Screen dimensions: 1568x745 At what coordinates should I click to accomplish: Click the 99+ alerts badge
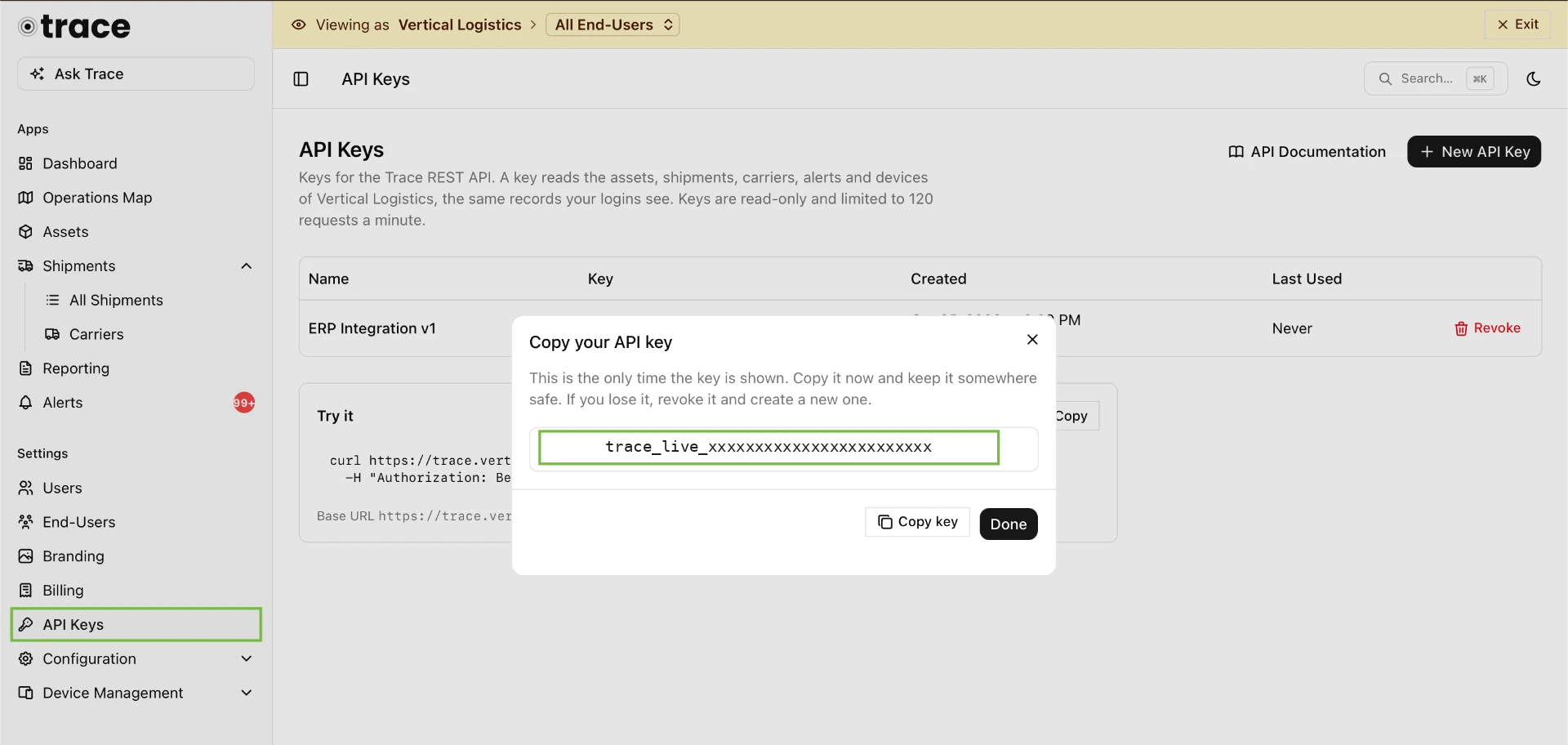tap(244, 403)
